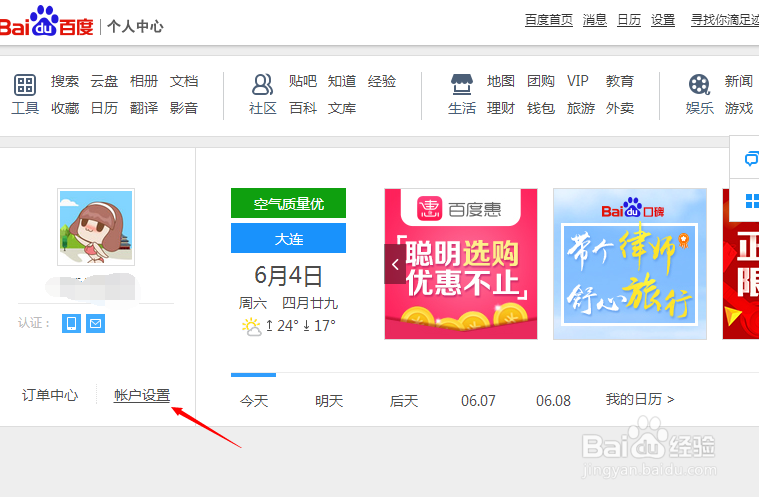The width and height of the screenshot is (759, 497).
Task: Select the 今天 tab
Action: click(254, 401)
